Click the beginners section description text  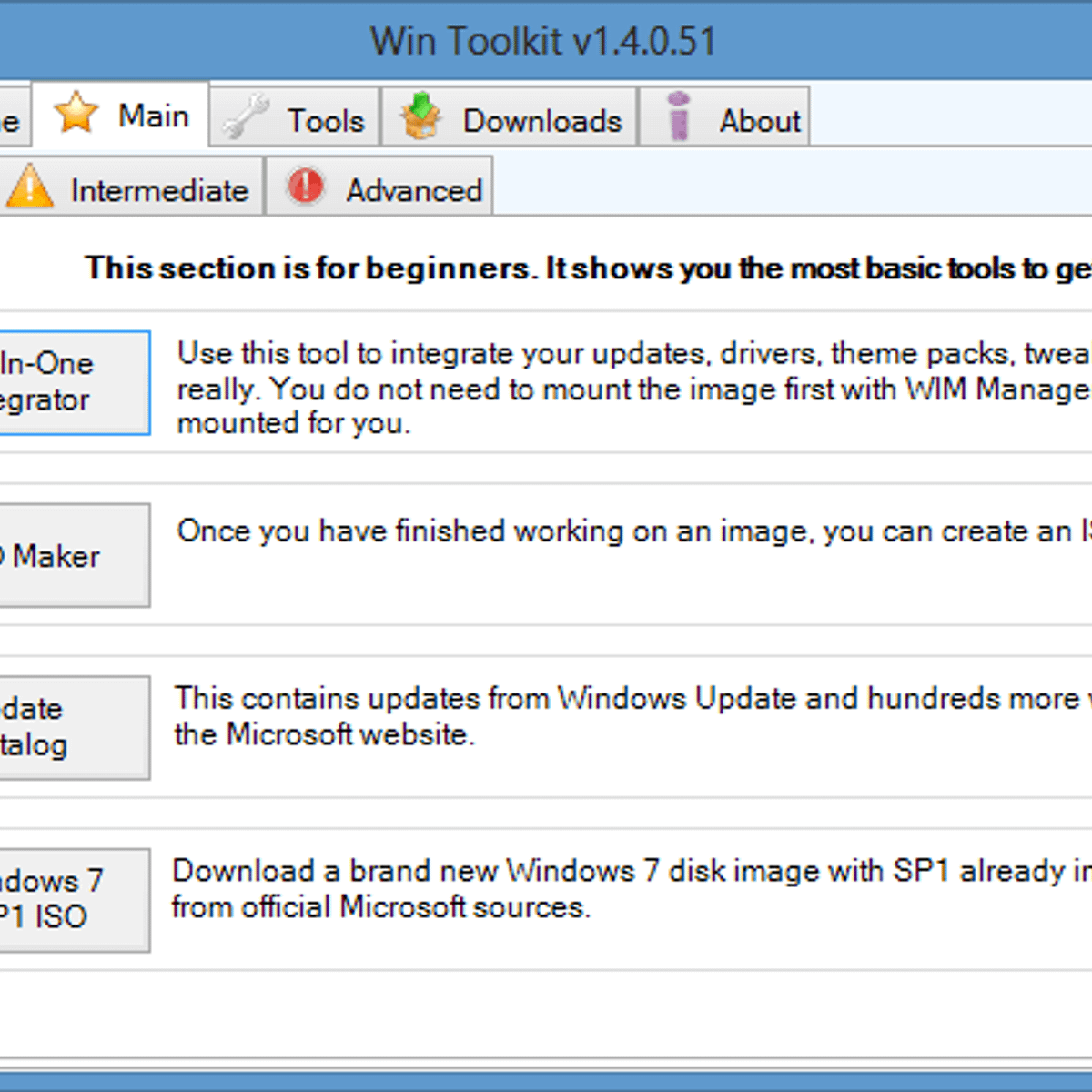(582, 268)
